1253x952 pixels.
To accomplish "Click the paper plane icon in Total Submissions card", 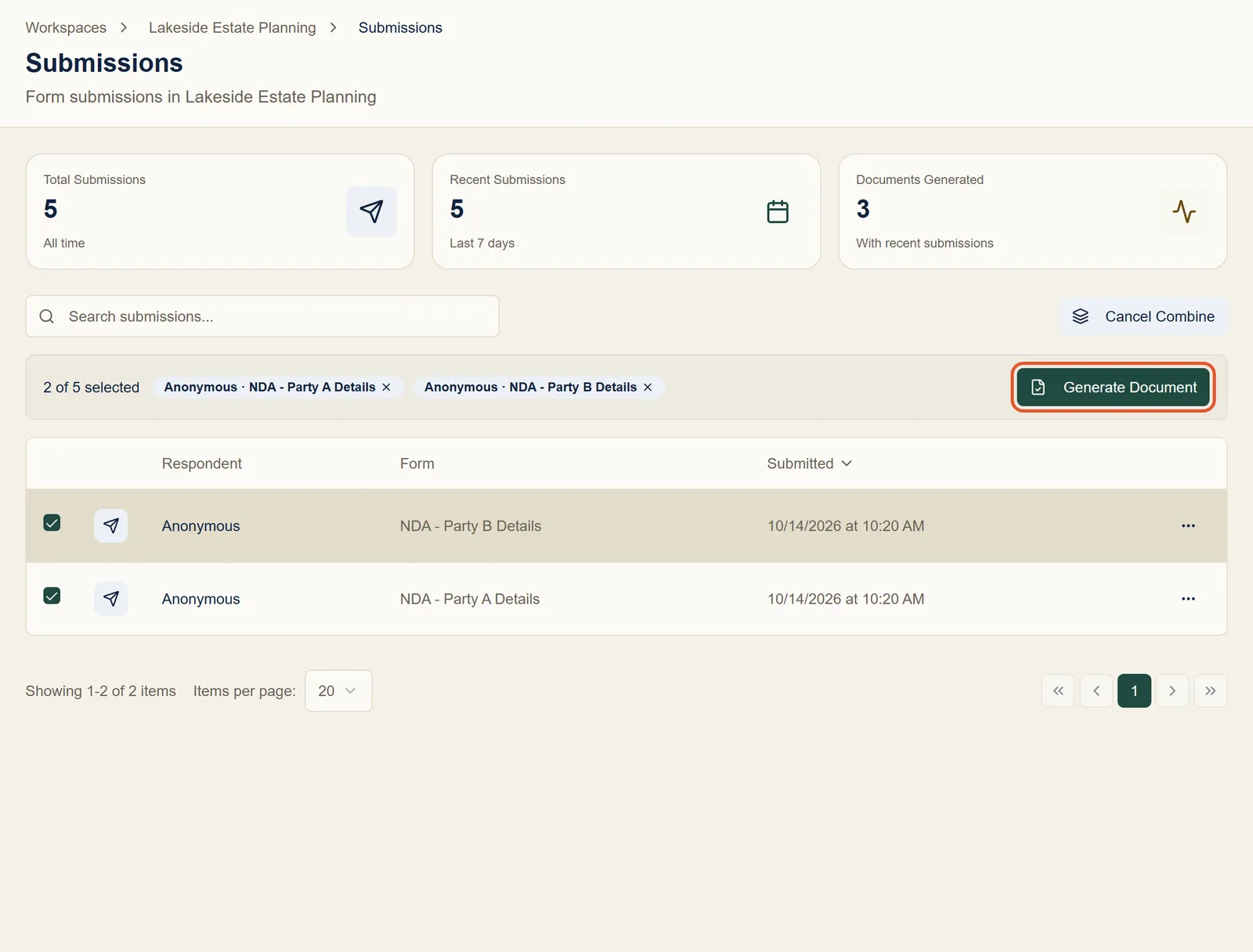I will coord(371,211).
